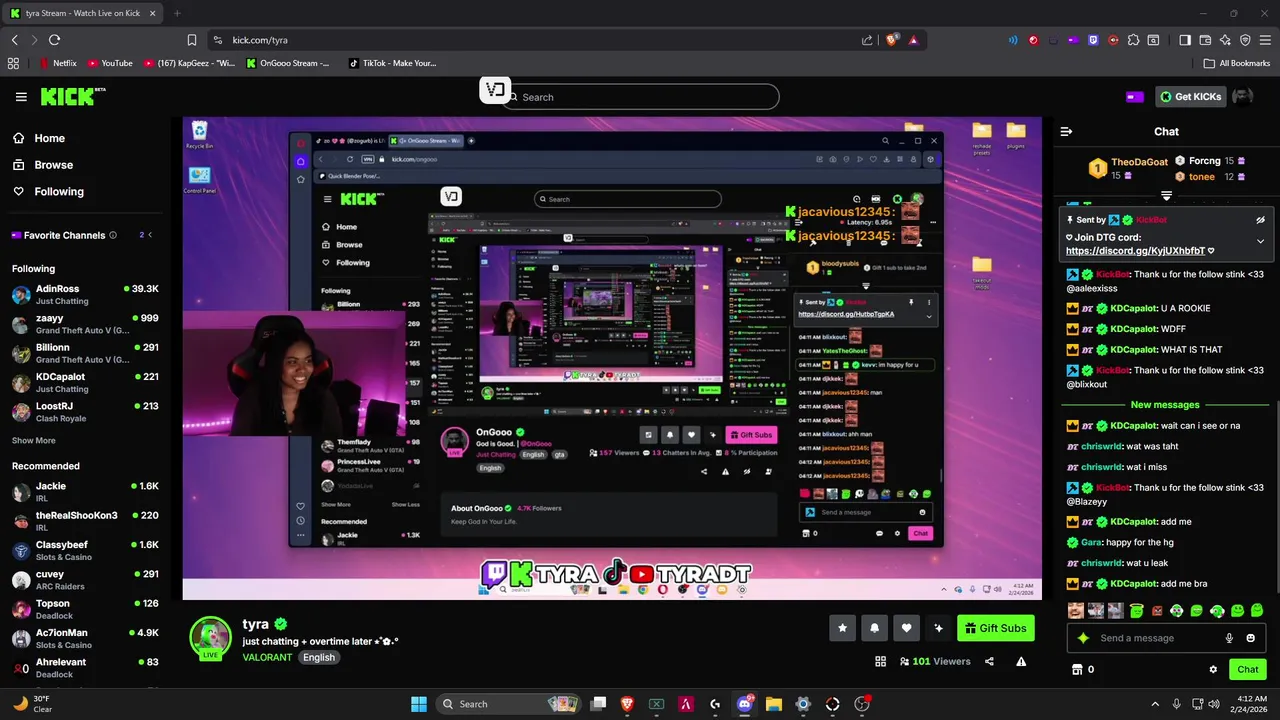Open the chat shop icon showing 0
The width and height of the screenshot is (1280, 720).
pos(1083,669)
